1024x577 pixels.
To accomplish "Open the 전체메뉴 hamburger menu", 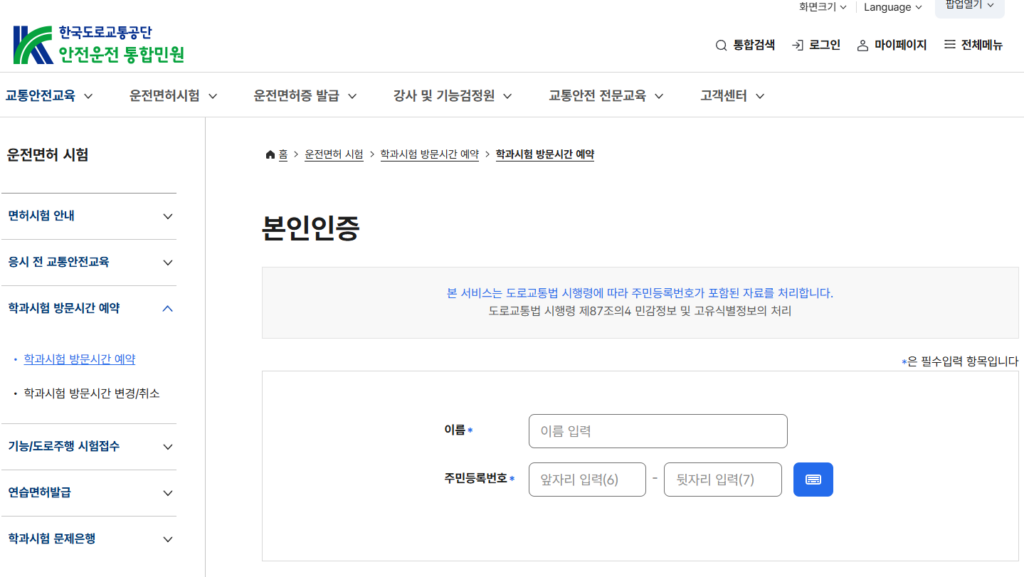I will (x=973, y=45).
